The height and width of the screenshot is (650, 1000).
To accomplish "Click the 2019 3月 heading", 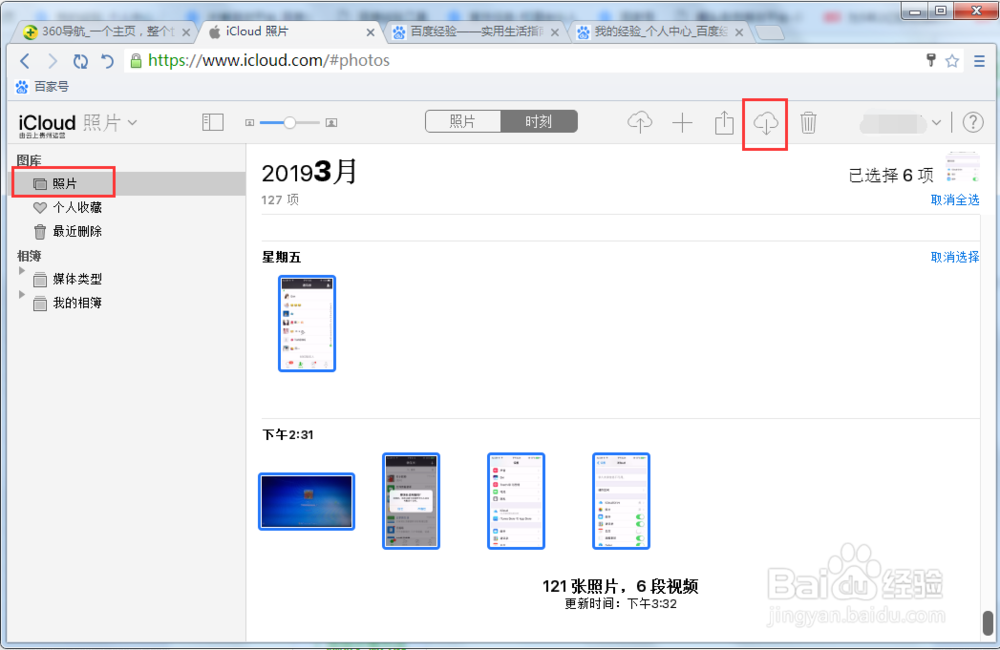I will pos(309,172).
